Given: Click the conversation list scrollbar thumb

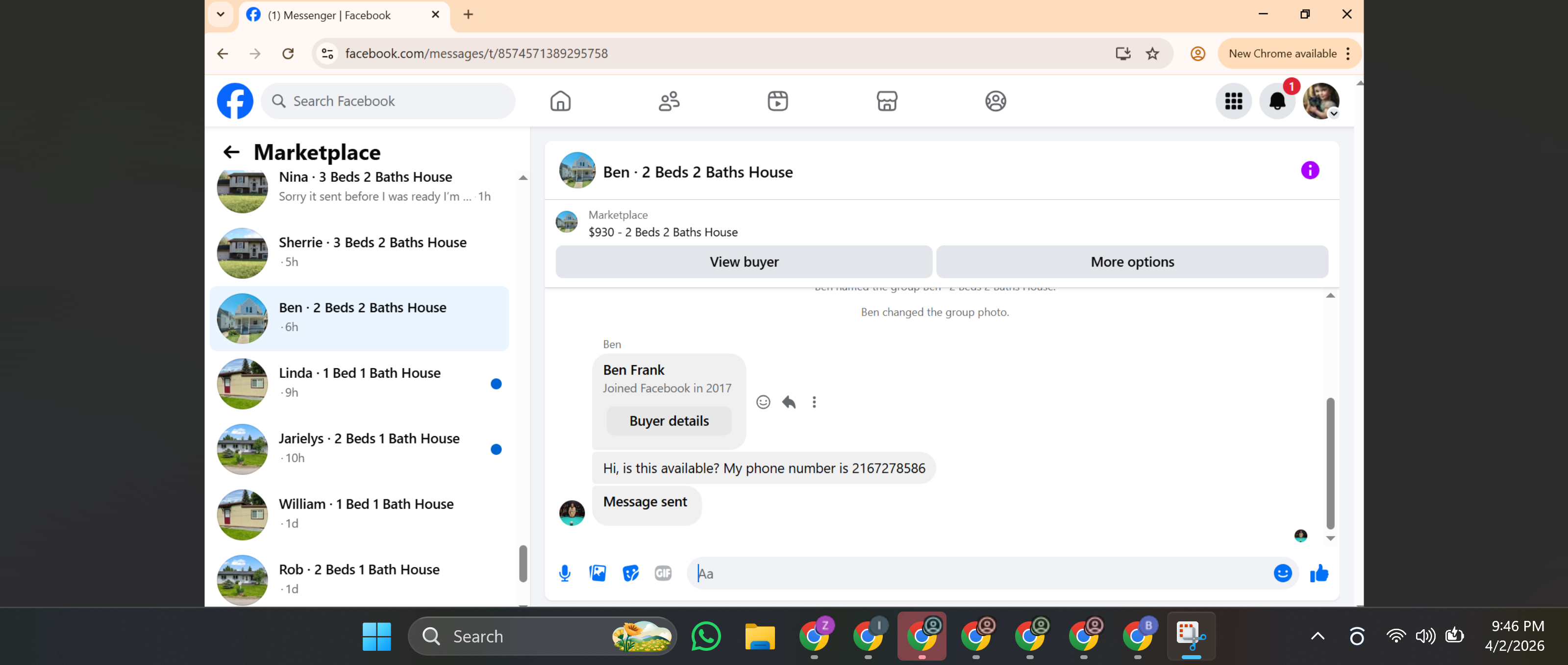Looking at the screenshot, I should point(523,564).
